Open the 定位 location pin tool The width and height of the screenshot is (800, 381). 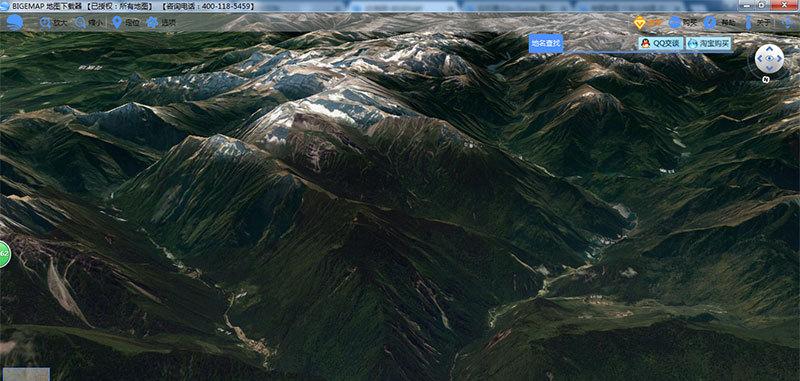pyautogui.click(x=126, y=23)
